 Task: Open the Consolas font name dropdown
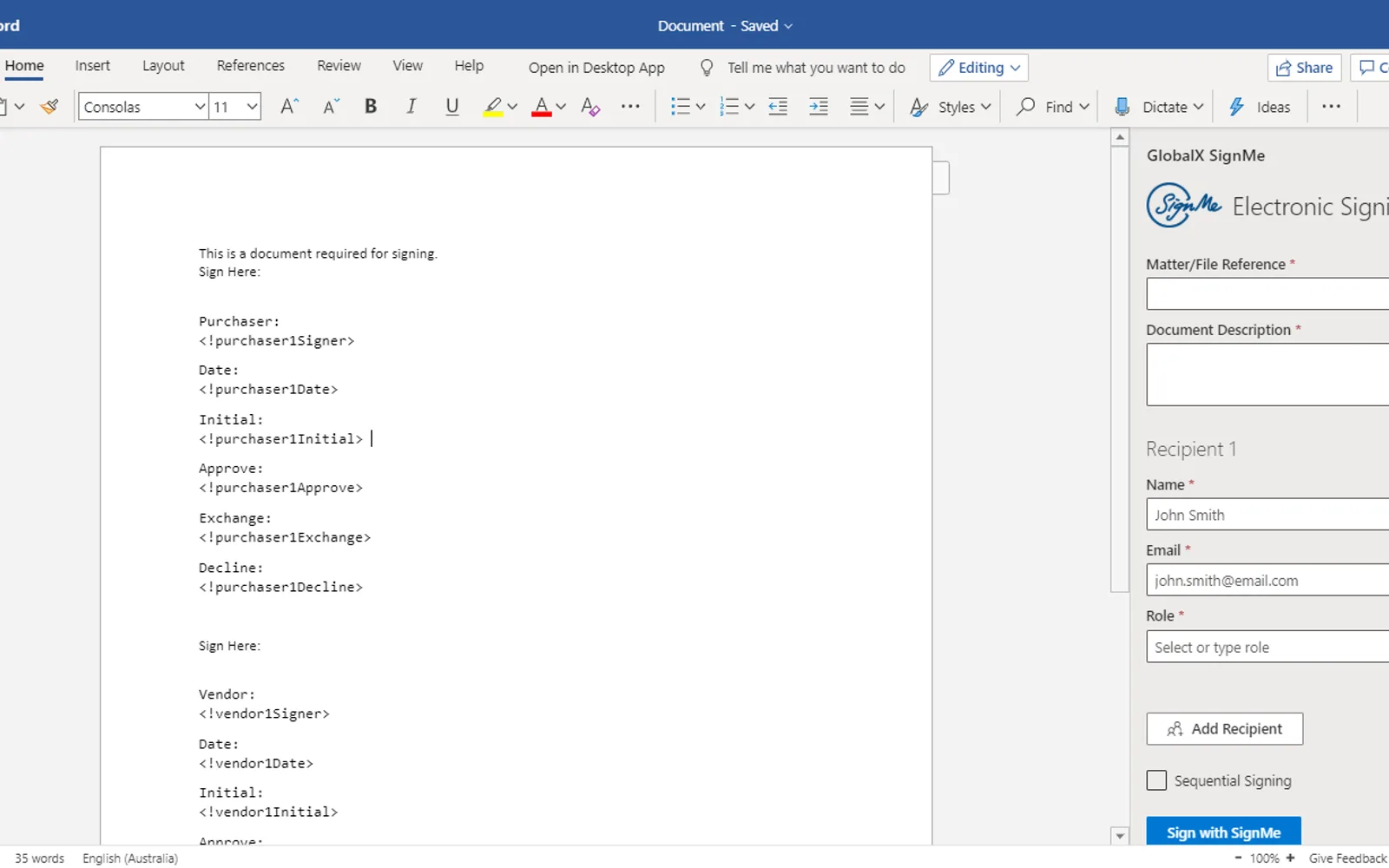pos(200,107)
